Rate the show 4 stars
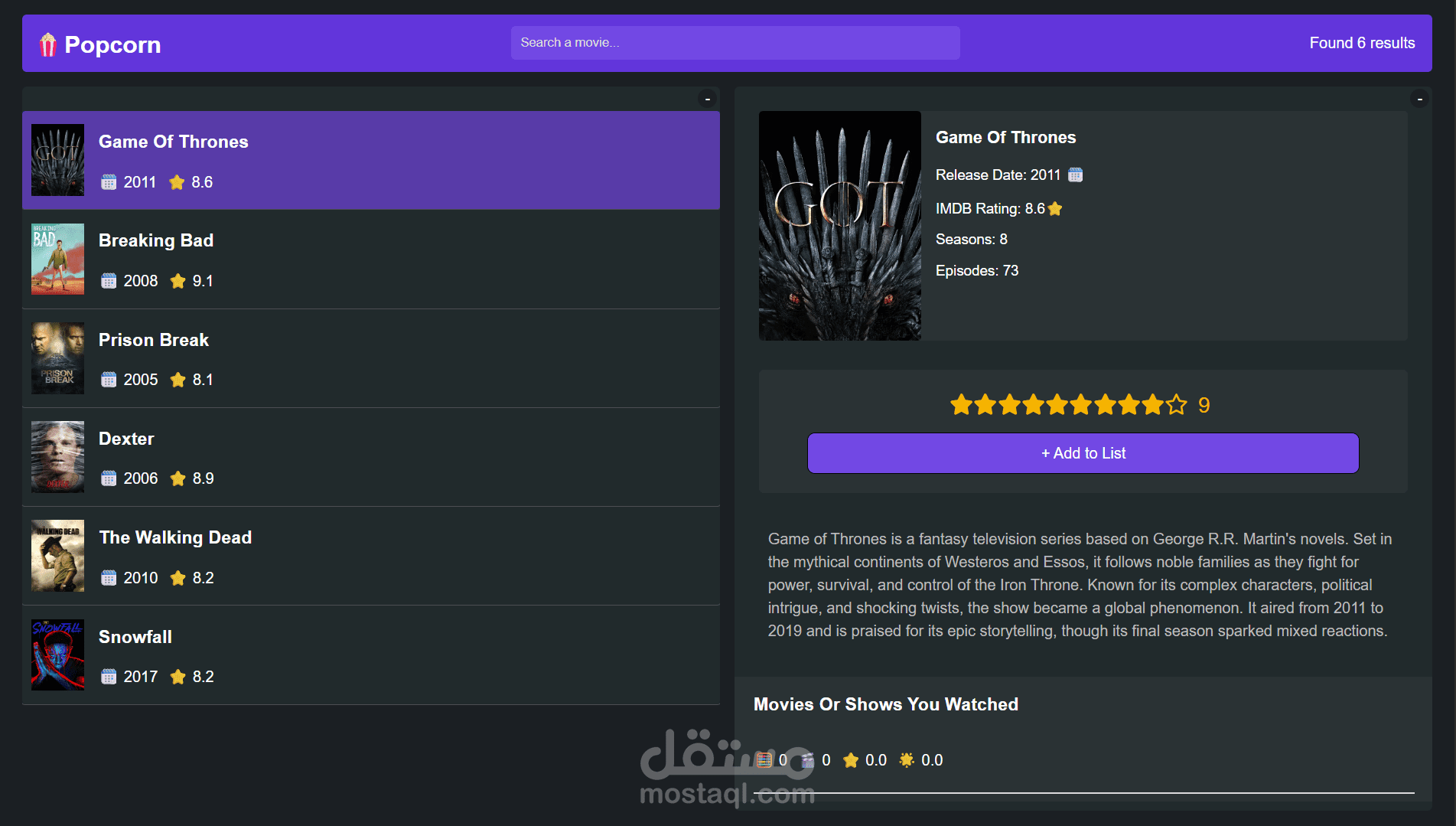The height and width of the screenshot is (826, 1456). click(x=1033, y=405)
